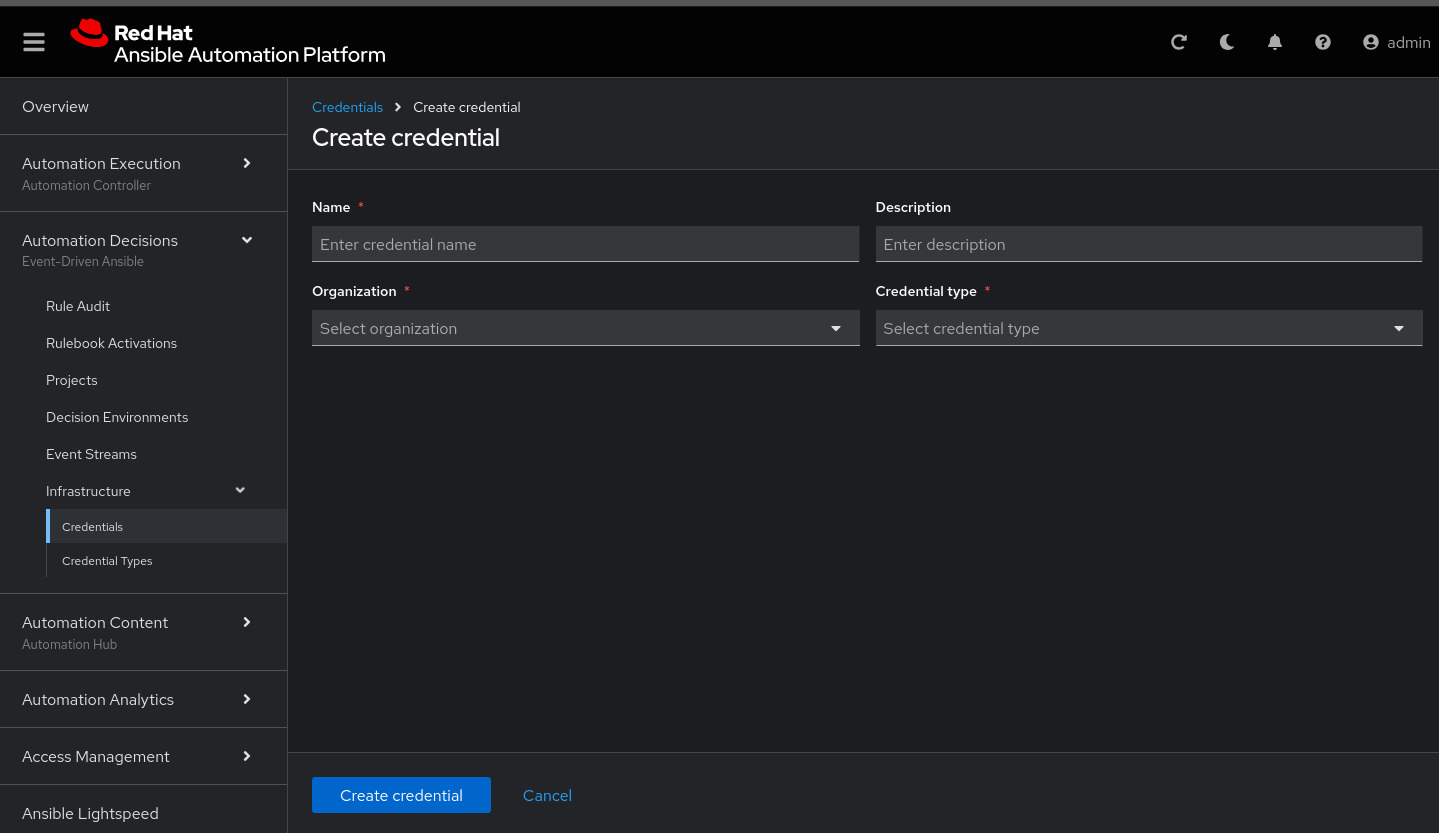Collapse the Infrastructure group

pyautogui.click(x=146, y=491)
